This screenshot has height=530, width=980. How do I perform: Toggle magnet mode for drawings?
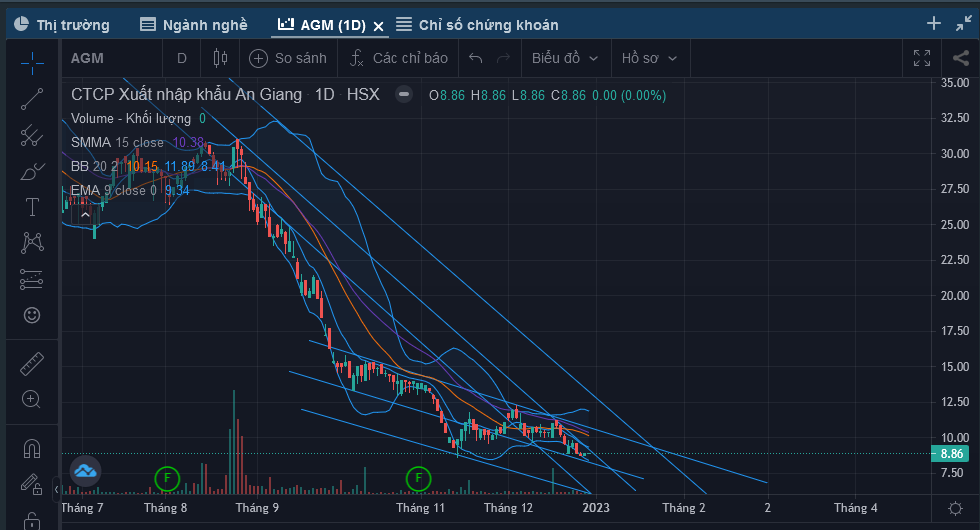(32, 448)
